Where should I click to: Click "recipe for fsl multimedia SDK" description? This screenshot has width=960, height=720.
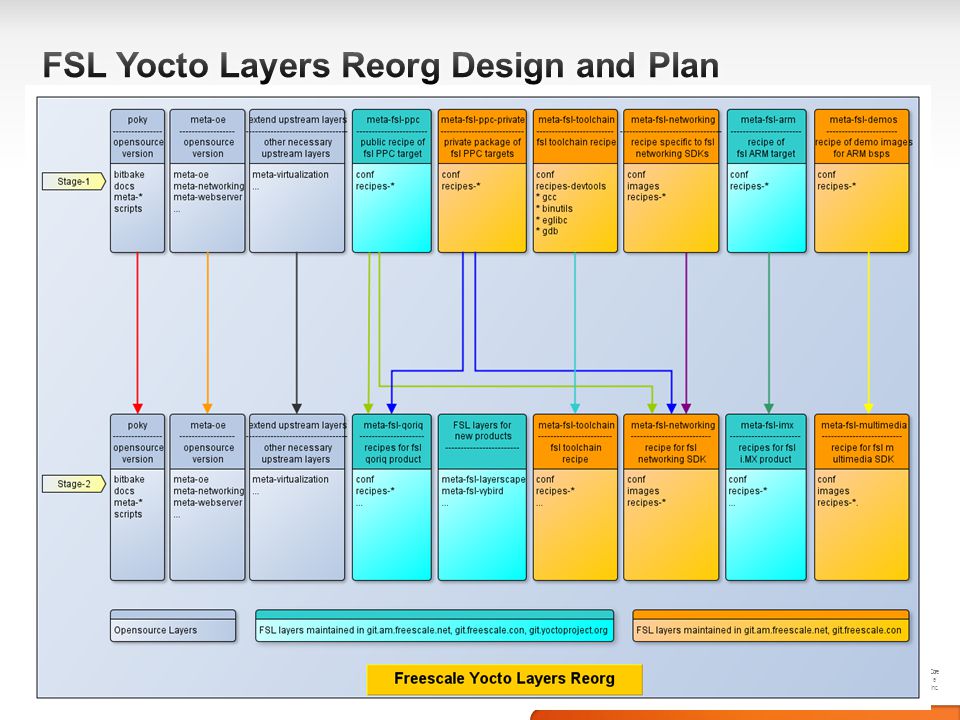tap(863, 453)
